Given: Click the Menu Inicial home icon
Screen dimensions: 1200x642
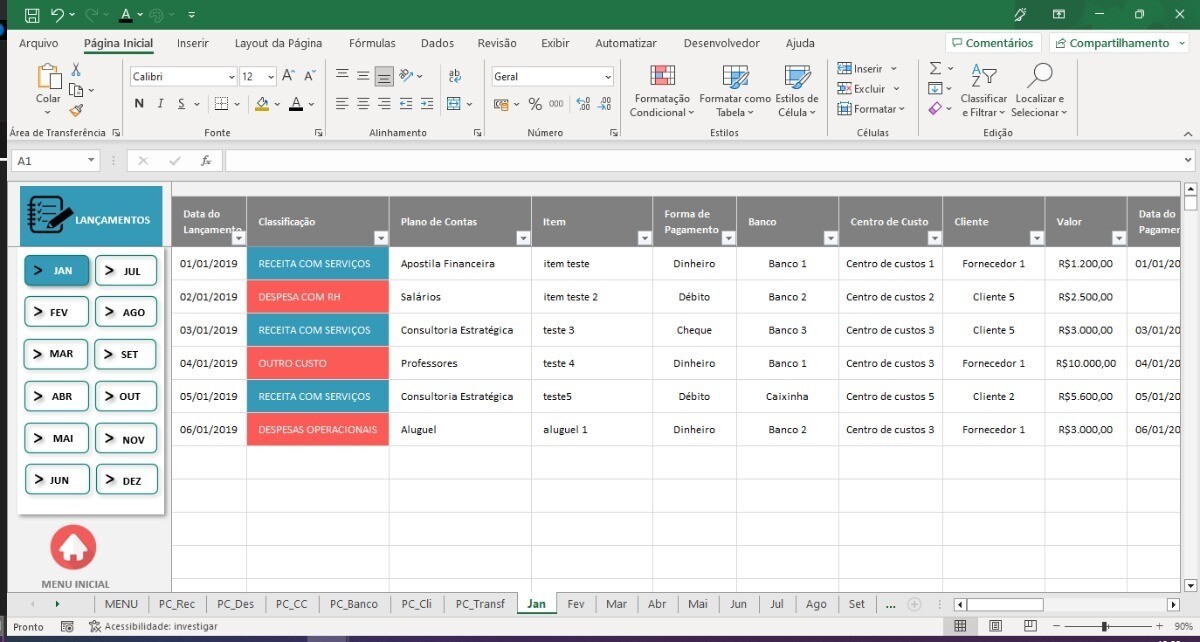Looking at the screenshot, I should pyautogui.click(x=73, y=547).
